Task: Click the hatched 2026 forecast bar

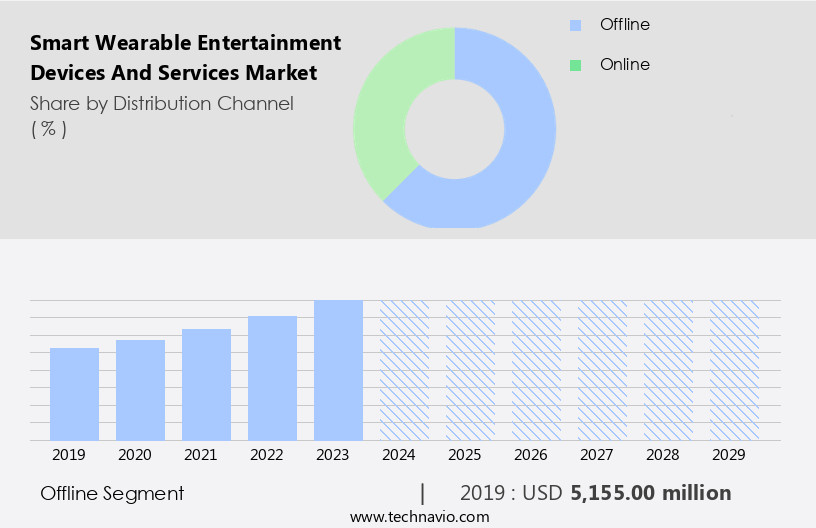Action: click(x=536, y=370)
